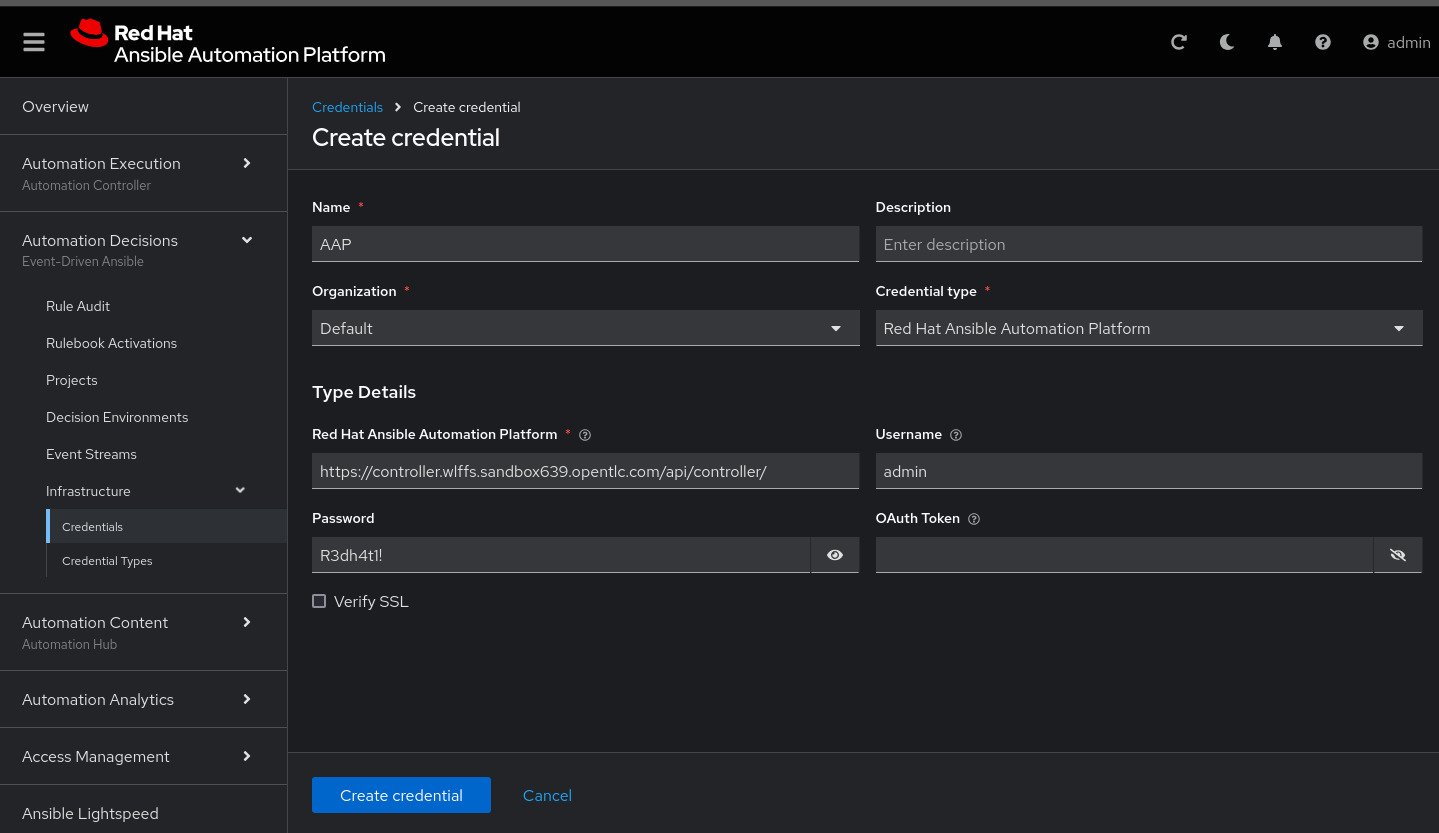Screen dimensions: 1439x833
Task: Click the refresh icon in header
Action: coord(1179,42)
